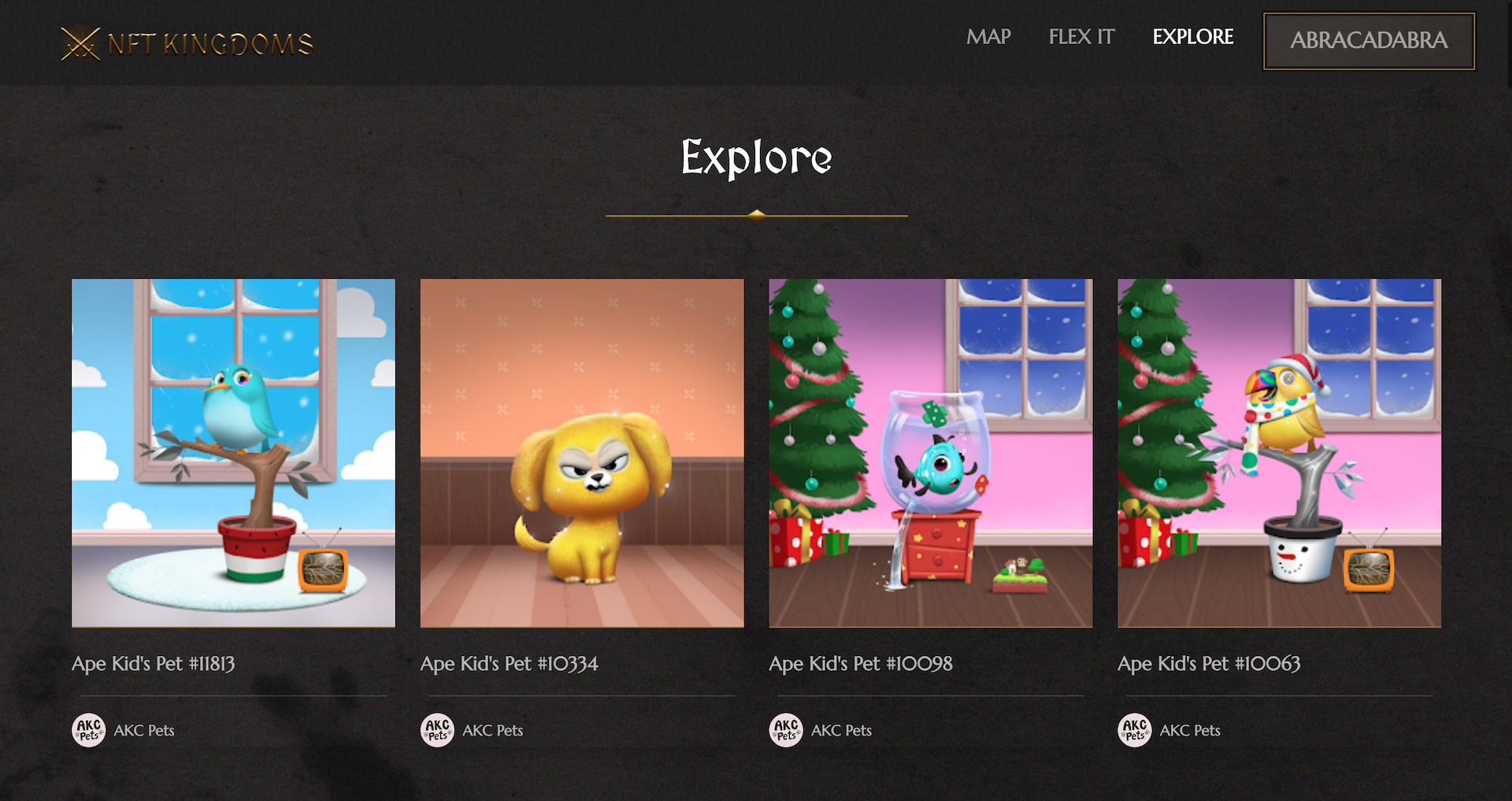Click AKC Pets collection name under Pet #11813
This screenshot has width=1512, height=801.
144,731
